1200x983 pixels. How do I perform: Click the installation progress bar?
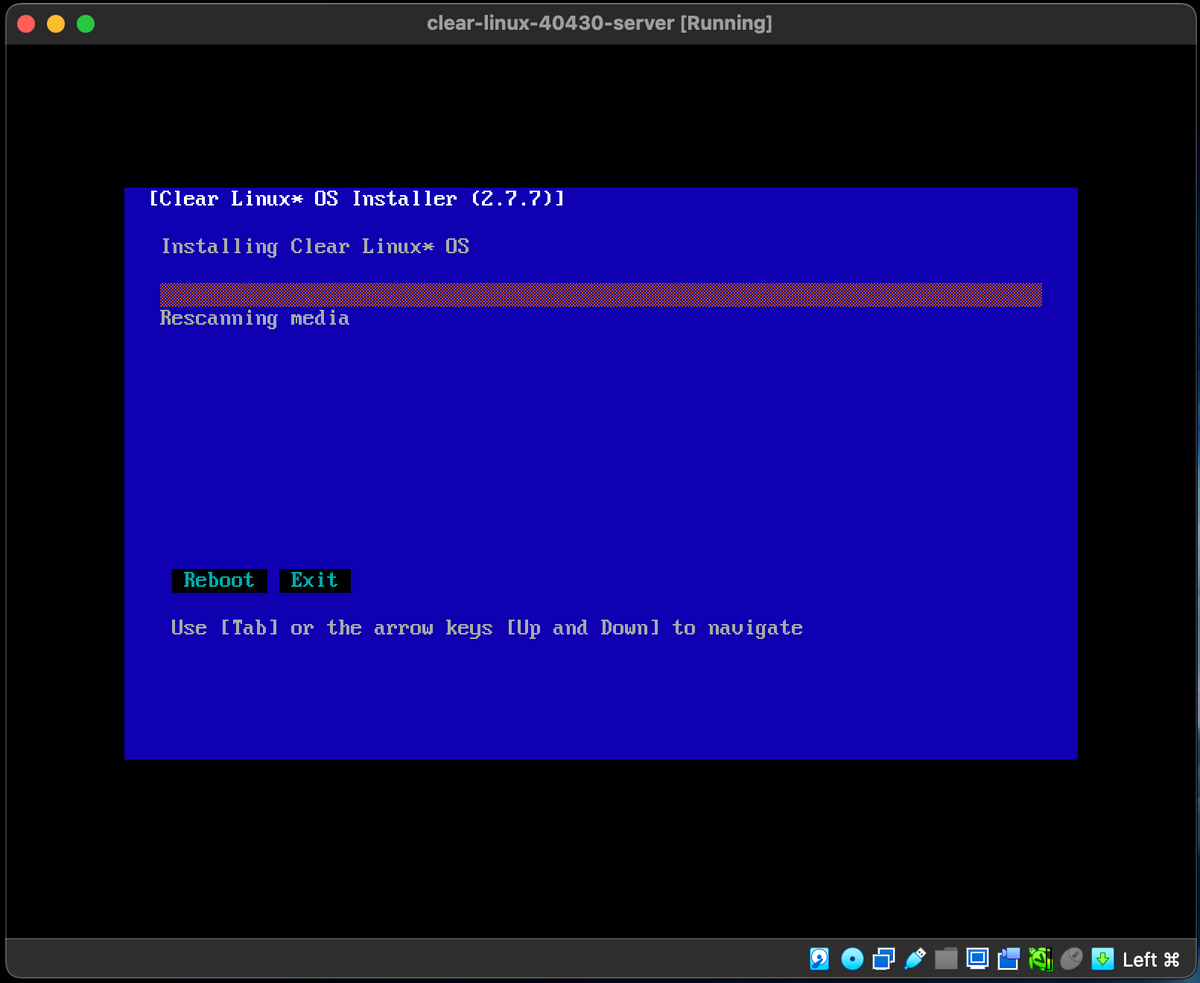(600, 294)
